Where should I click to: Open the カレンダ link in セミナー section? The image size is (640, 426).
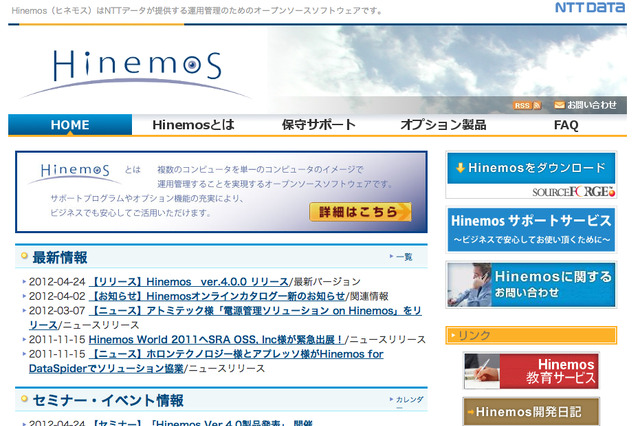[407, 399]
